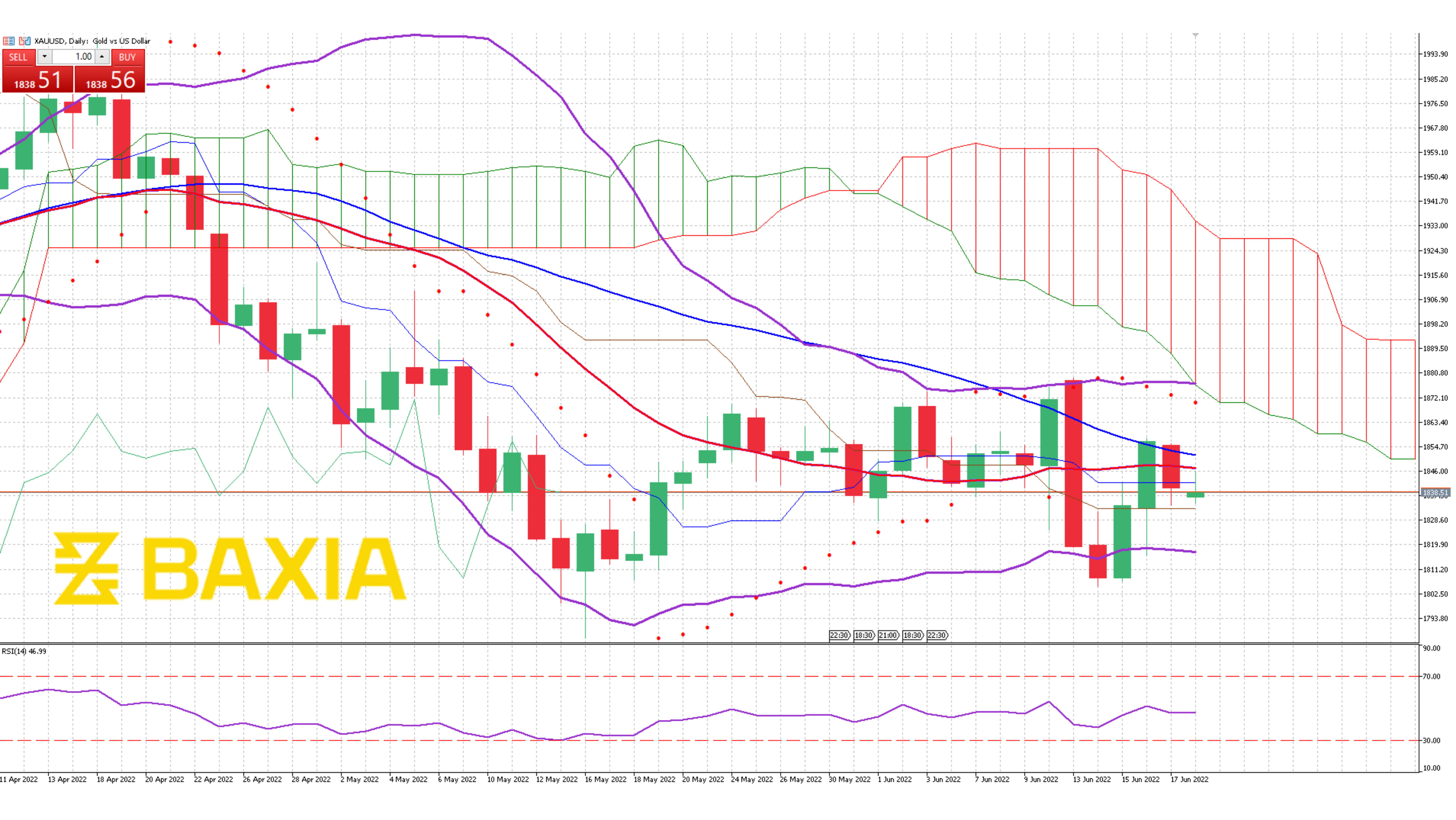
Task: Open the Depth of Market icon
Action: coord(9,41)
